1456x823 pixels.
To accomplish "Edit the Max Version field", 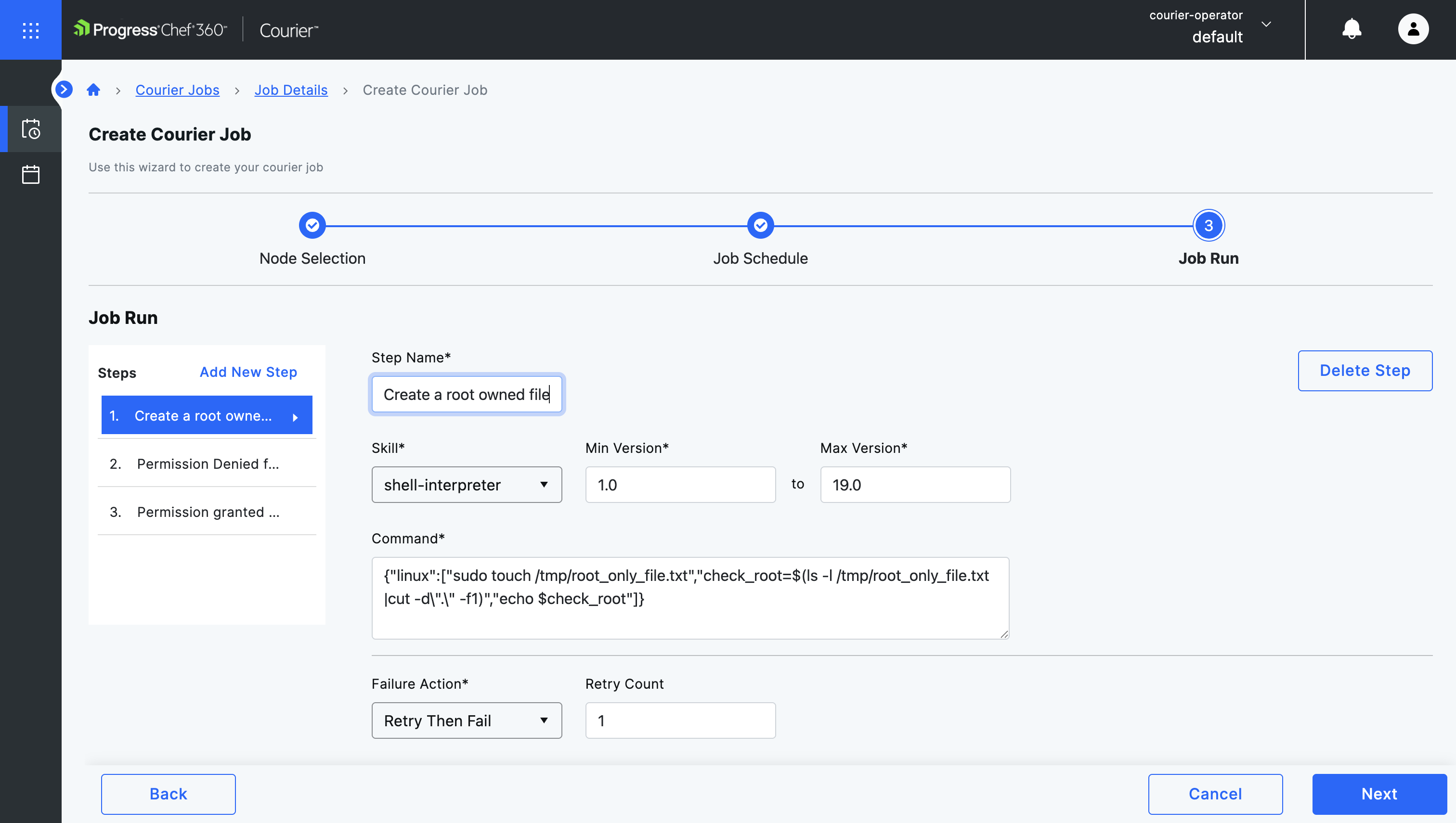I will [915, 485].
